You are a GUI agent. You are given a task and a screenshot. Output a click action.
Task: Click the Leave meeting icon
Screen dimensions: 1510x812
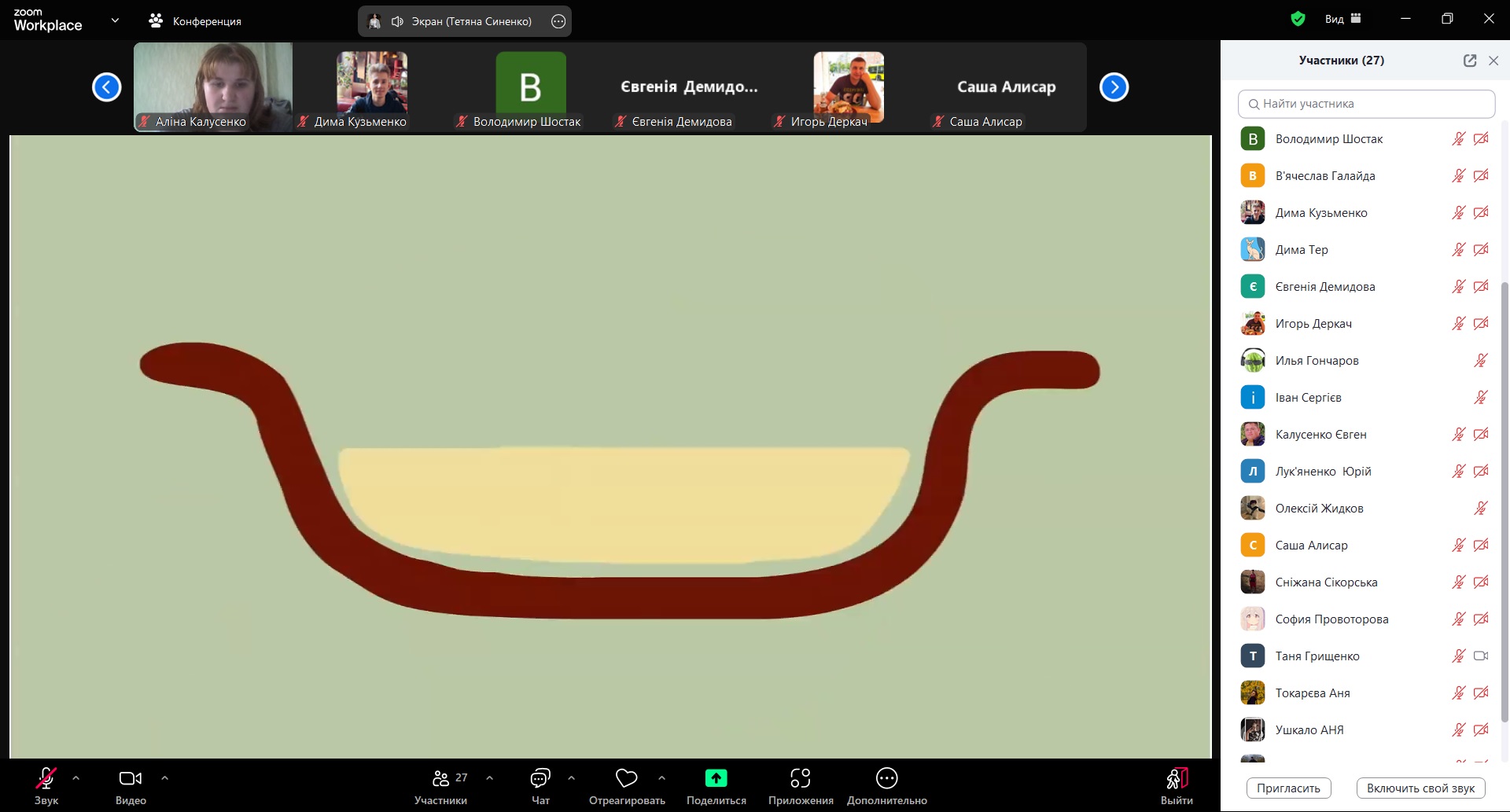(1177, 779)
